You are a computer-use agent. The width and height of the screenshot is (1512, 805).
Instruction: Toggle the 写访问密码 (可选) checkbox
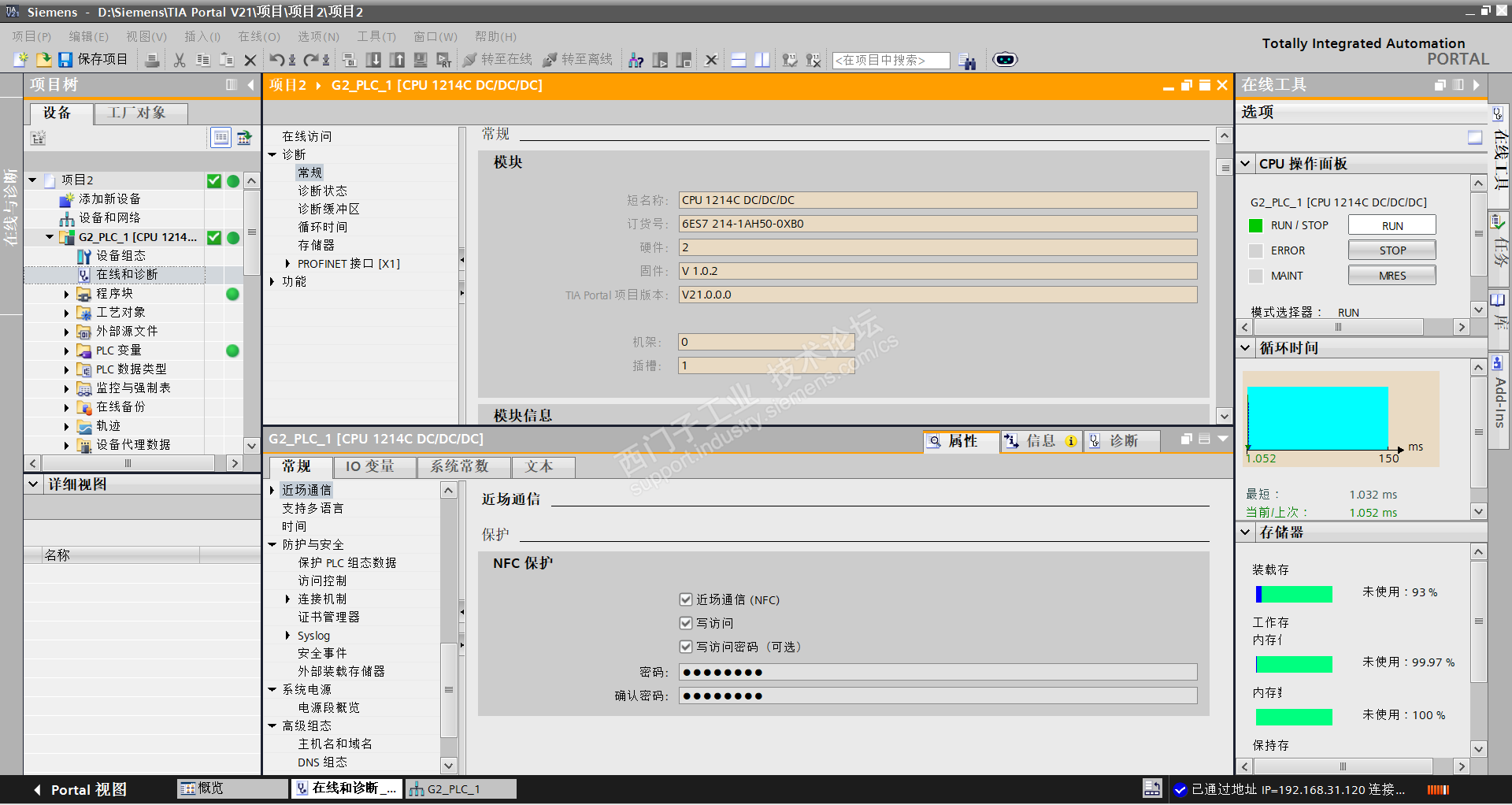pos(686,647)
